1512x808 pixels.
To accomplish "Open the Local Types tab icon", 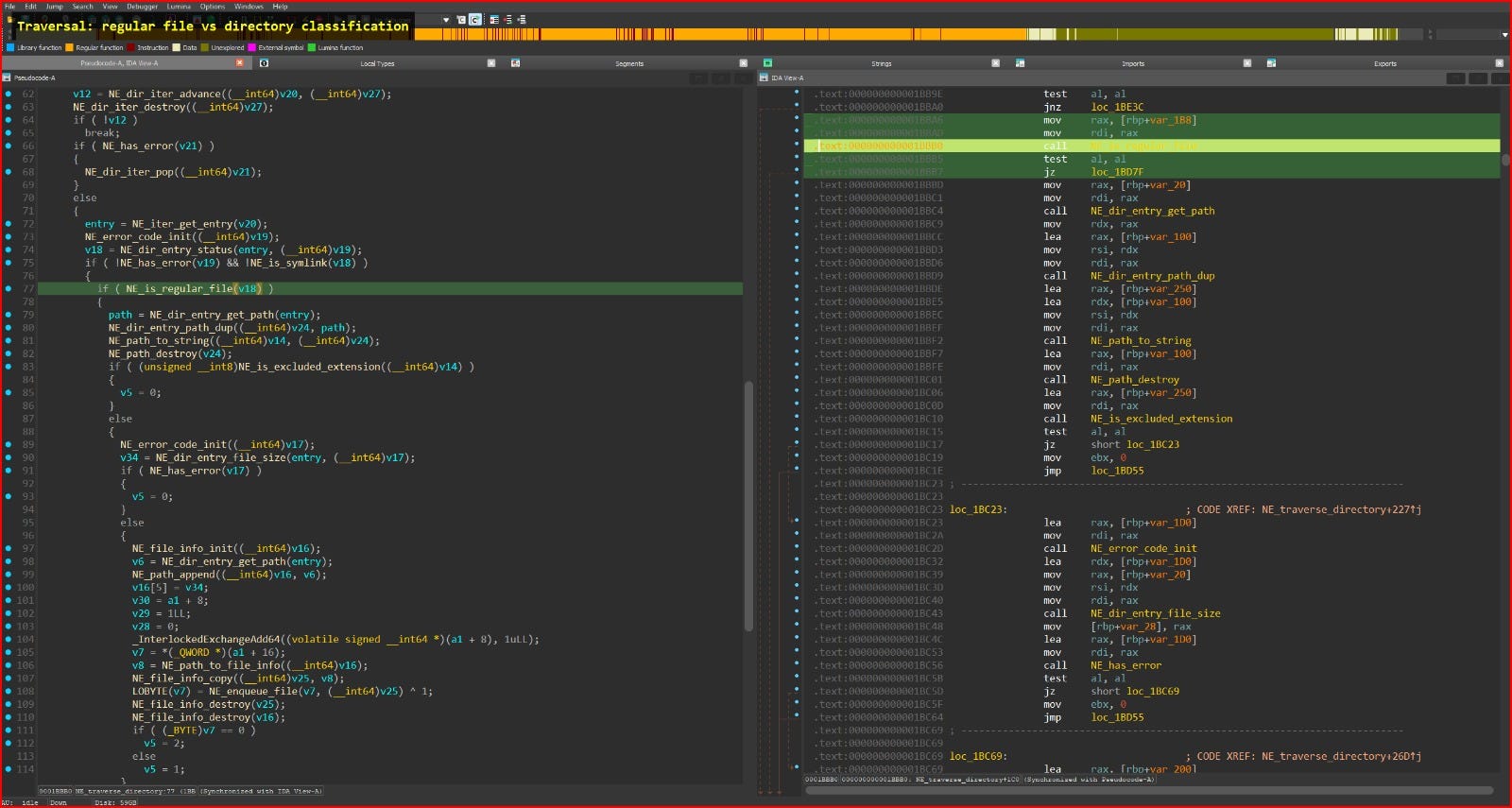I will pos(264,63).
